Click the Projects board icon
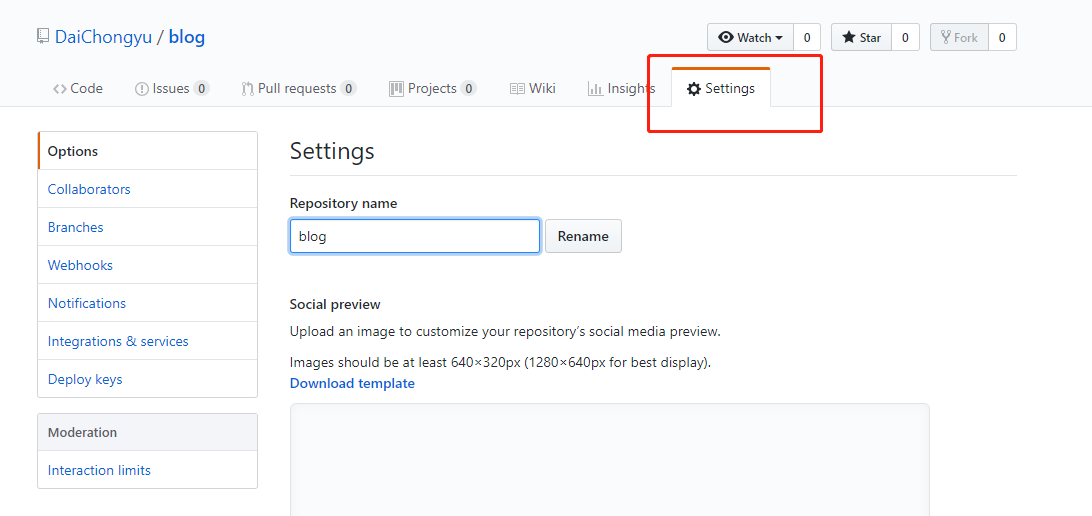The width and height of the screenshot is (1092, 516). click(x=396, y=88)
